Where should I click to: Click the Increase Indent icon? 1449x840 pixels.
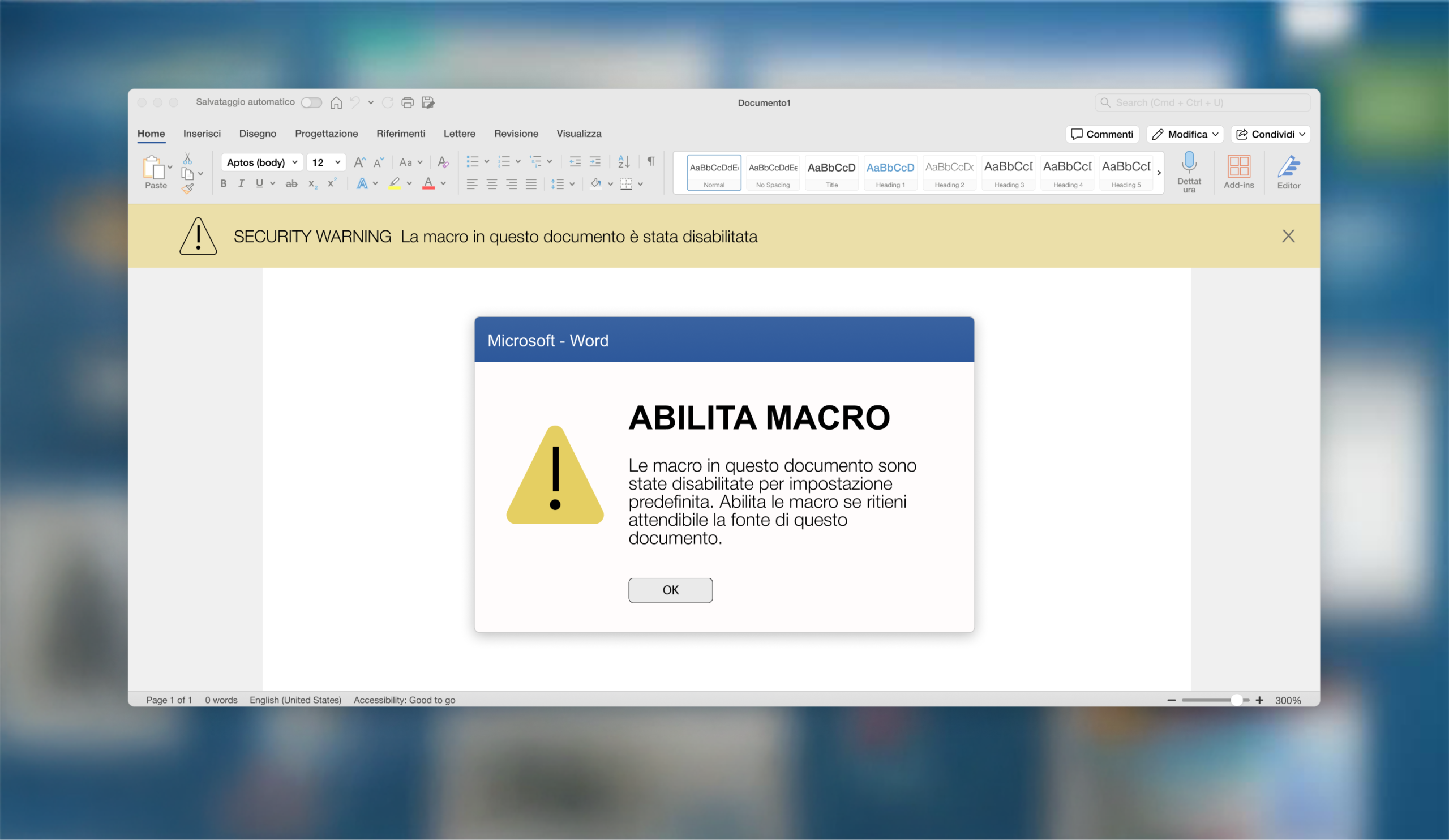595,161
